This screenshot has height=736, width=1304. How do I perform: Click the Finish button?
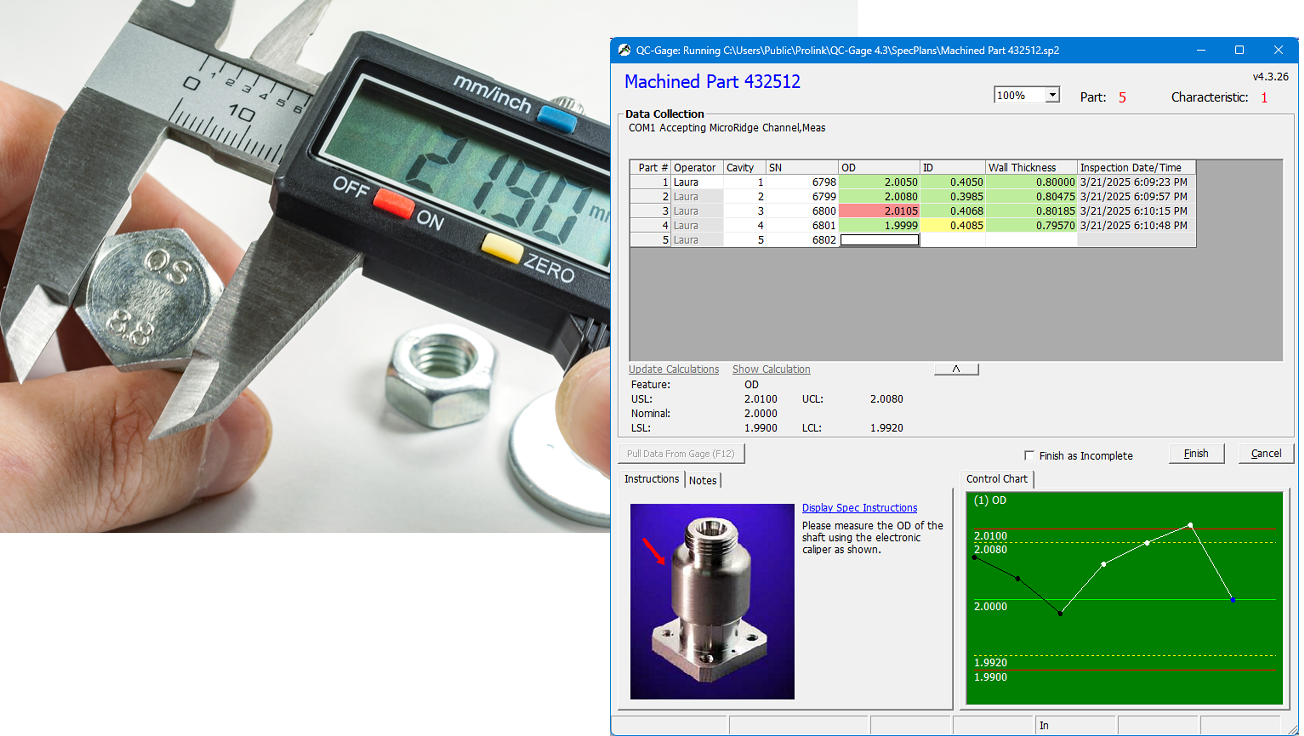(x=1196, y=454)
